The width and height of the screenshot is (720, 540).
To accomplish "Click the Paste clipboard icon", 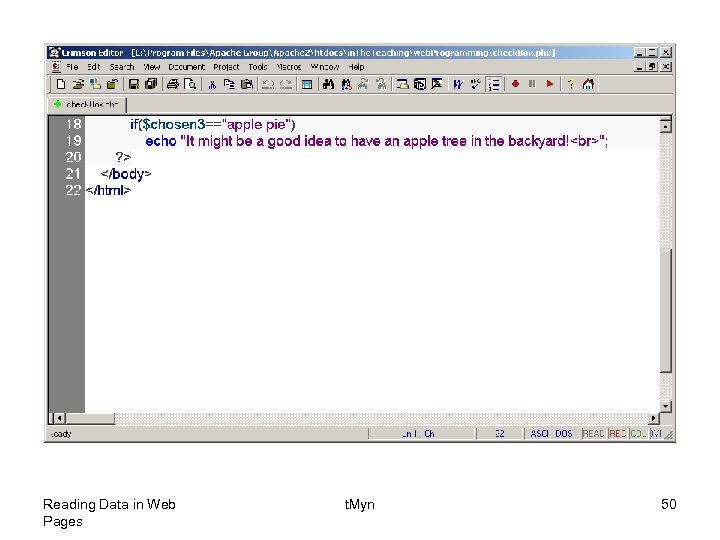I will tap(247, 84).
